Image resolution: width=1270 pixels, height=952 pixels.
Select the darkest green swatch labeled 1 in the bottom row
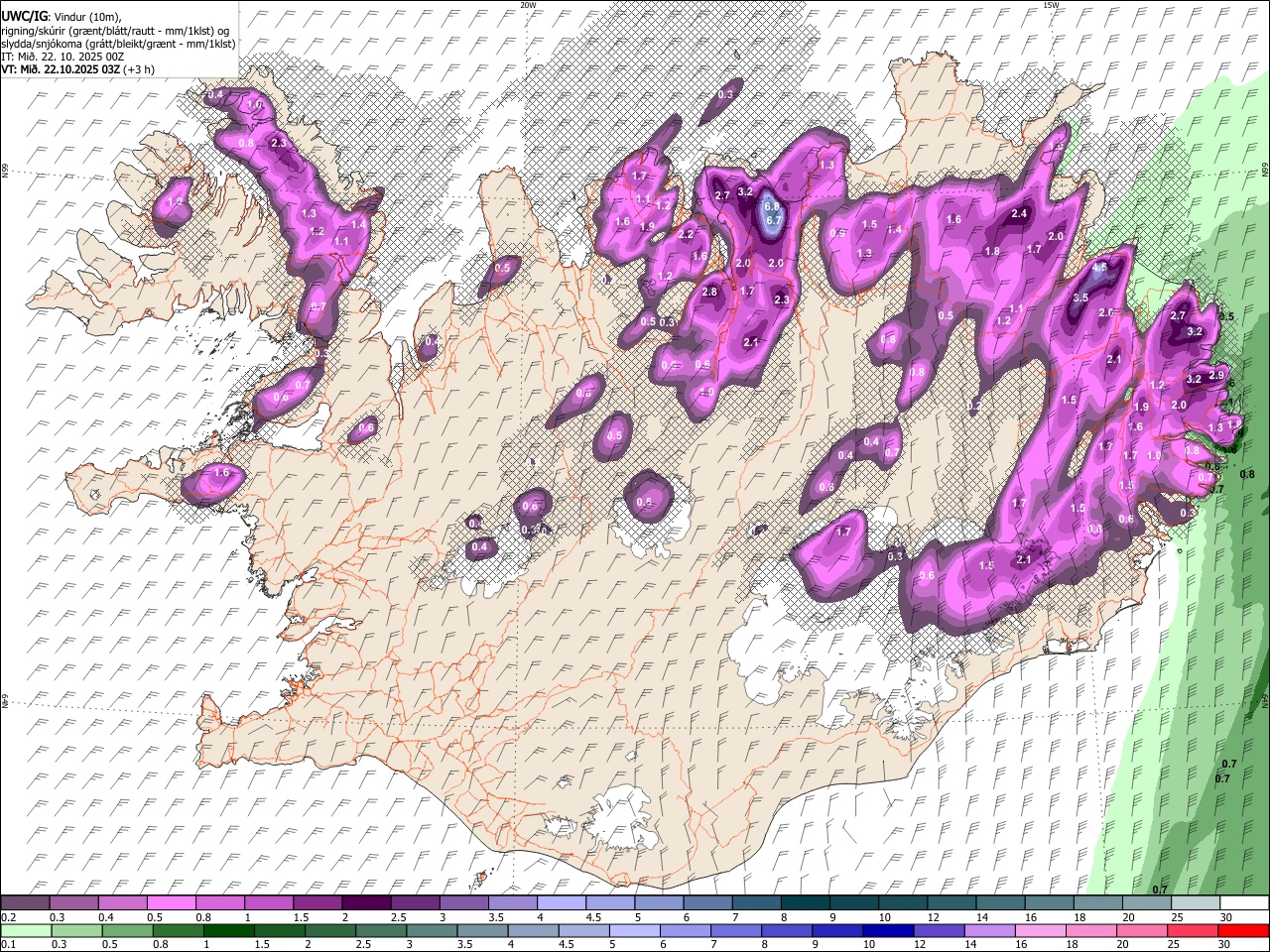pos(228,931)
